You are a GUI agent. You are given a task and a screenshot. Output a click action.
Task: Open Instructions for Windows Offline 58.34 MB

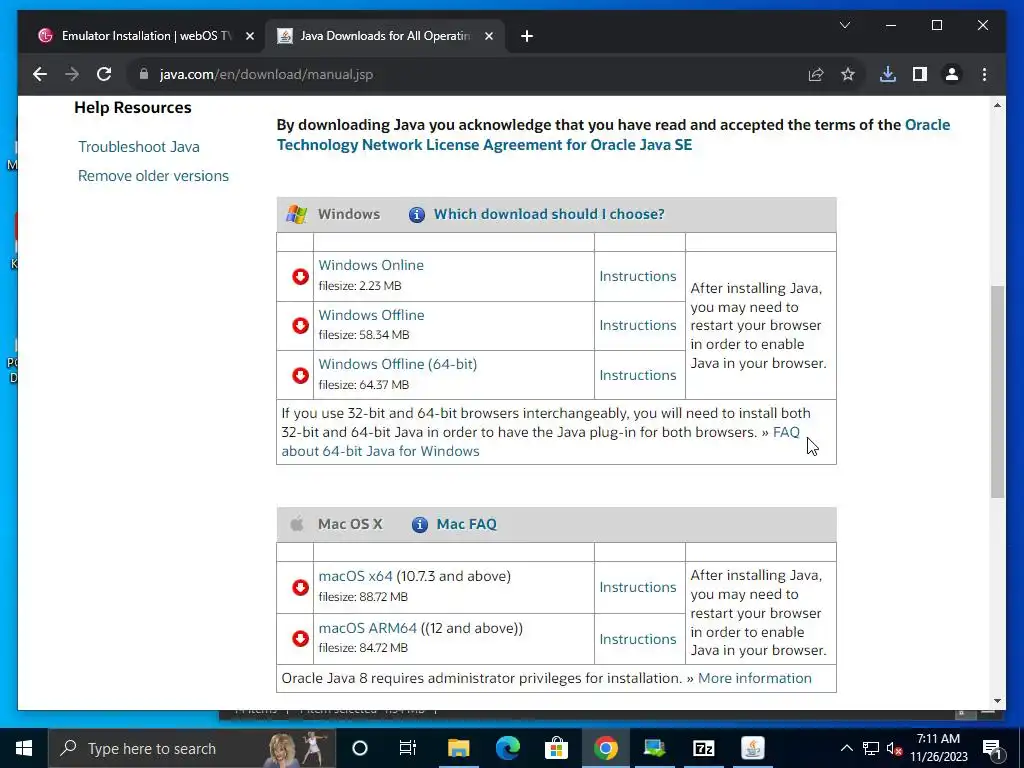tap(638, 325)
